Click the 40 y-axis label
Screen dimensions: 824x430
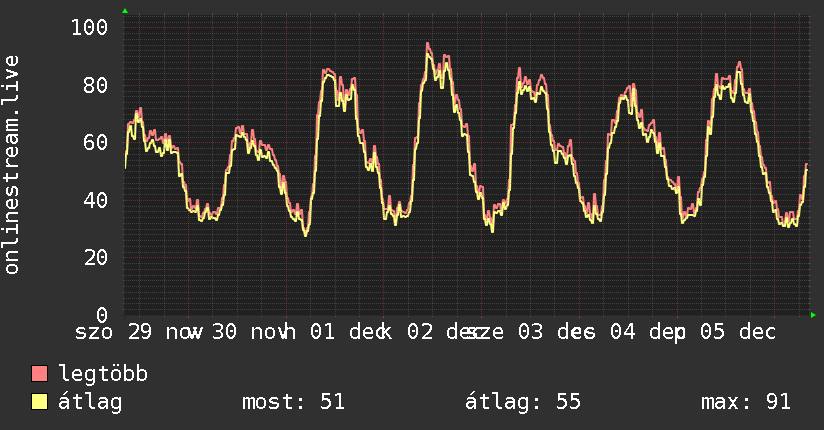pyautogui.click(x=95, y=200)
